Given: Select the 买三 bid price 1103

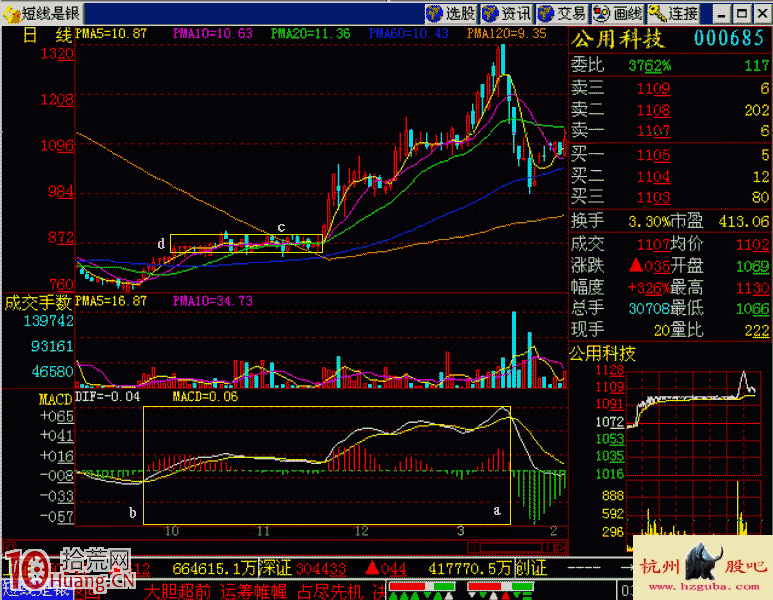Looking at the screenshot, I should coord(653,198).
